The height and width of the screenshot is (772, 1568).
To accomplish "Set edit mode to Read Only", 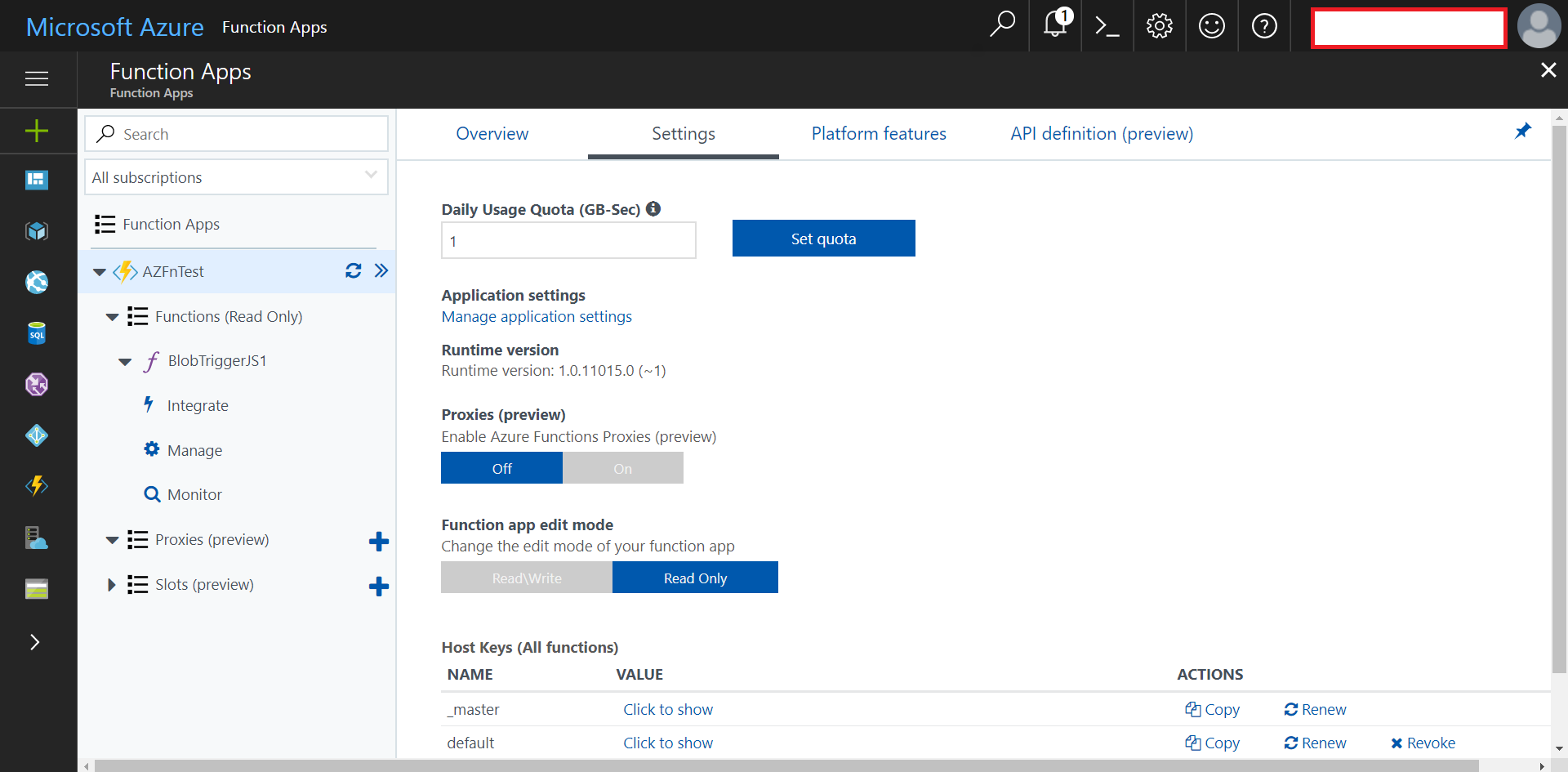I will (x=695, y=578).
